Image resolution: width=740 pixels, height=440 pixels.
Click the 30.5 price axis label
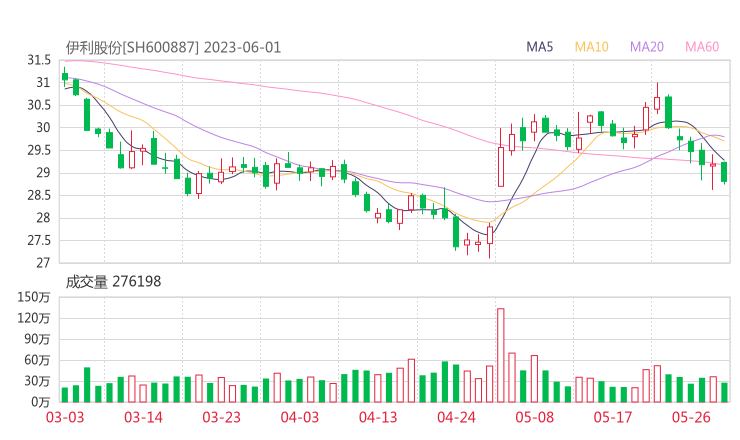pyautogui.click(x=39, y=105)
